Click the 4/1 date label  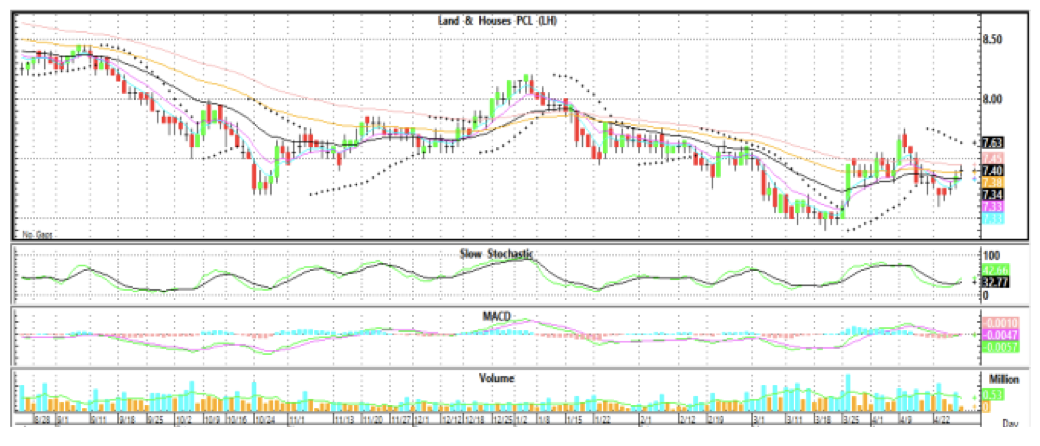[x=878, y=419]
